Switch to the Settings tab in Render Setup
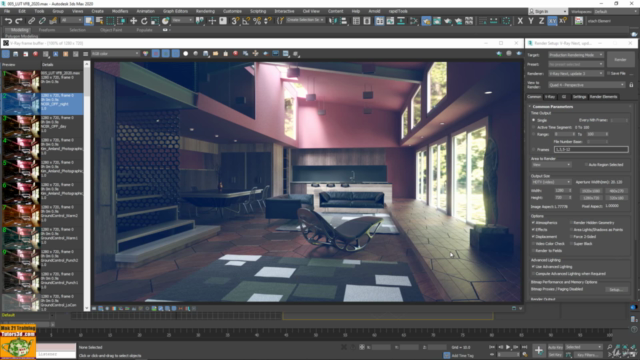The width and height of the screenshot is (640, 360). (x=579, y=97)
